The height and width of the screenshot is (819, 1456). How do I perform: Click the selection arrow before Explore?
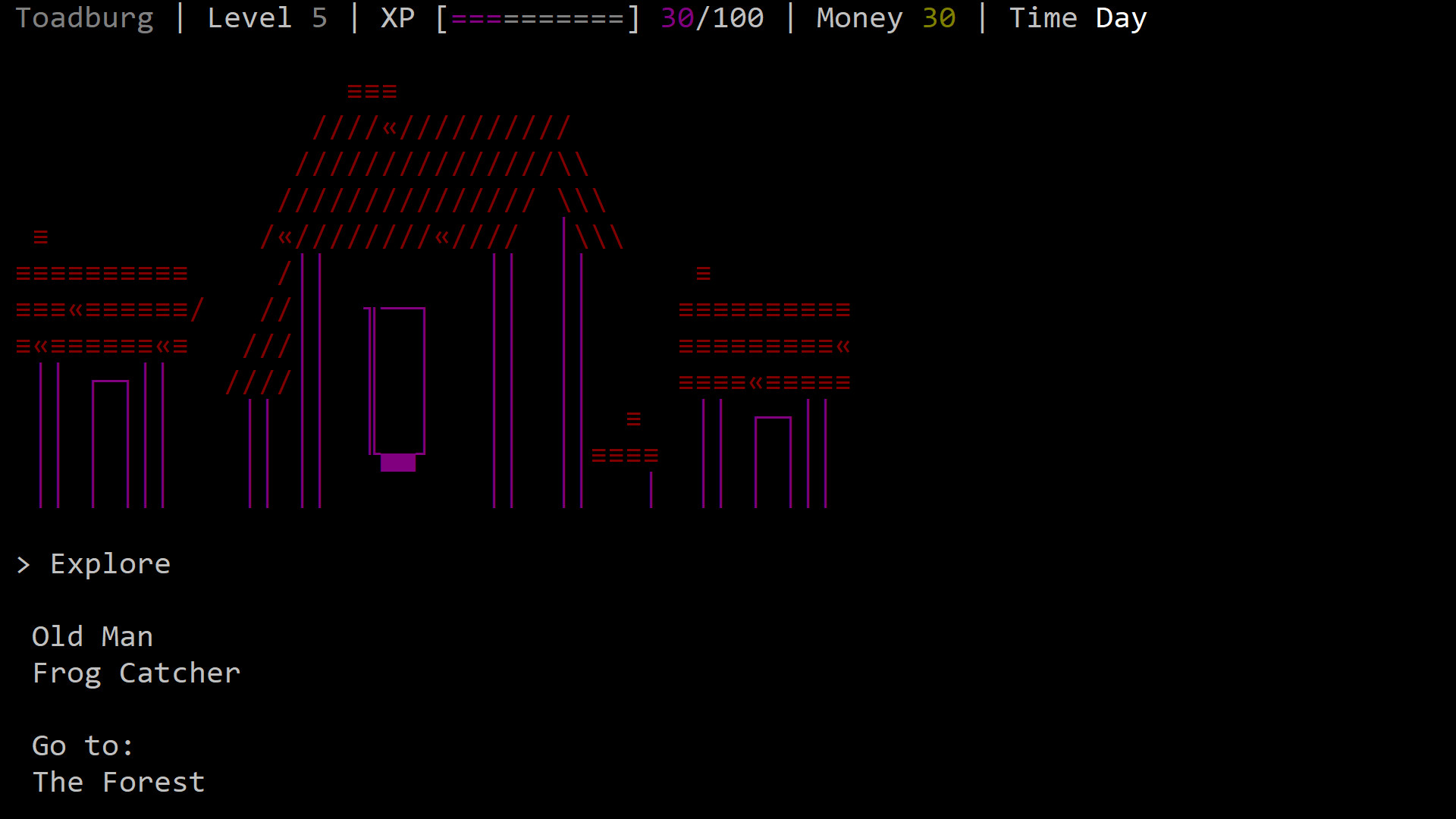tap(24, 565)
